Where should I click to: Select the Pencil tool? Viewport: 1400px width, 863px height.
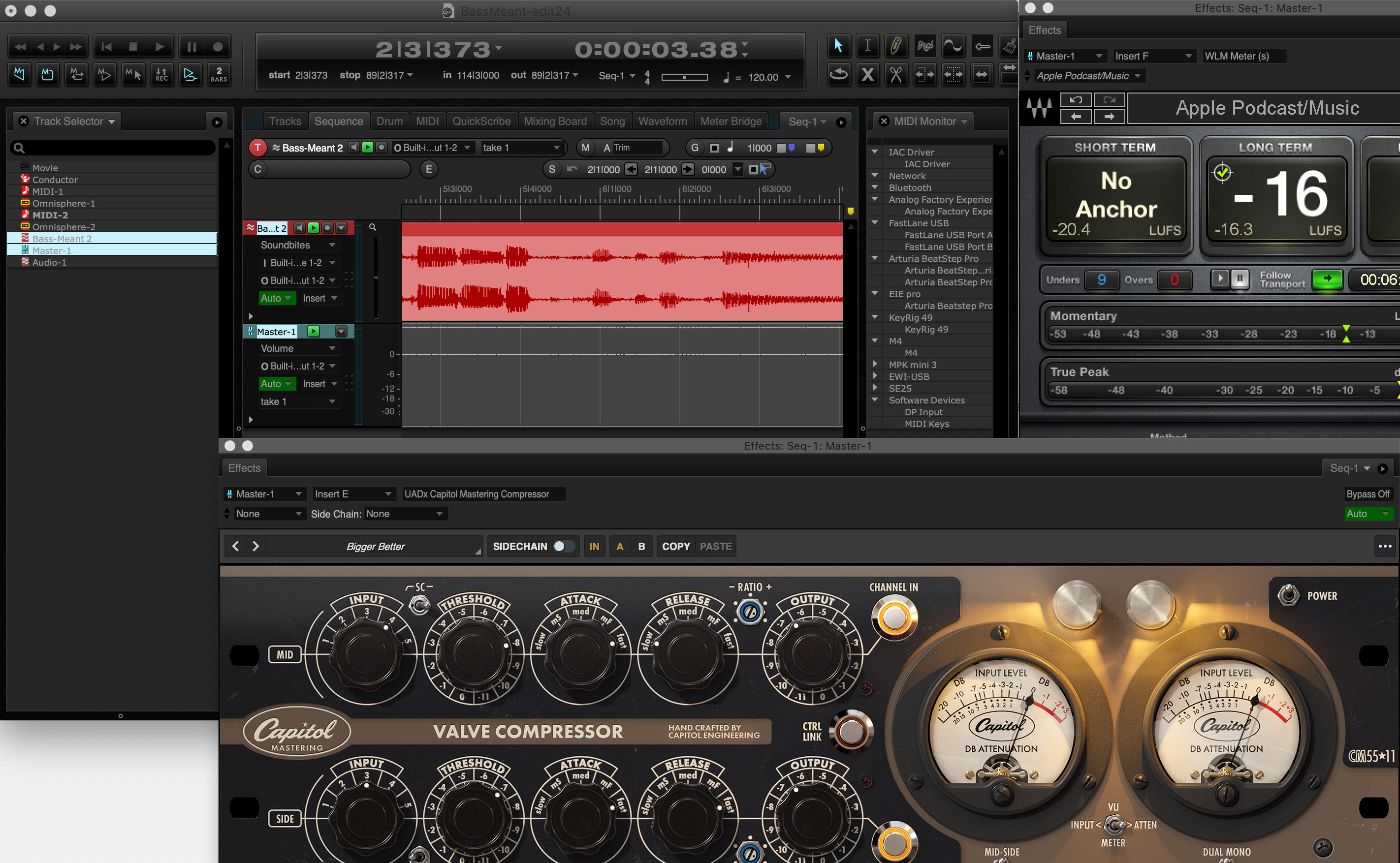896,46
